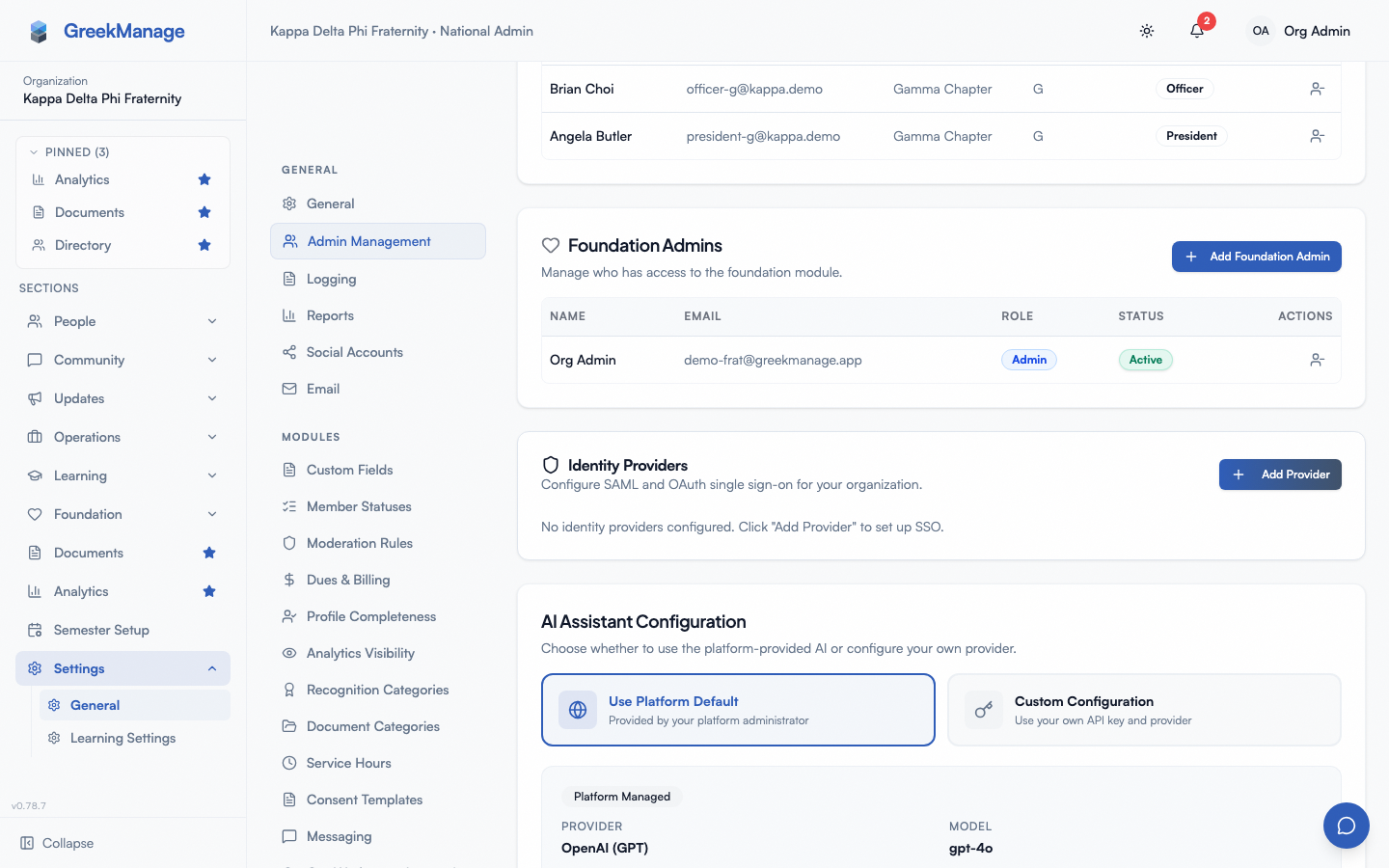Expand the Updates section

pos(123,398)
